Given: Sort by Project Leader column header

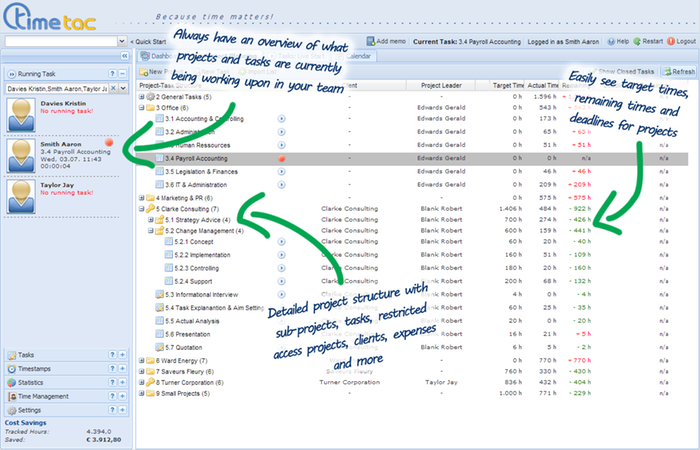Looking at the screenshot, I should point(441,85).
